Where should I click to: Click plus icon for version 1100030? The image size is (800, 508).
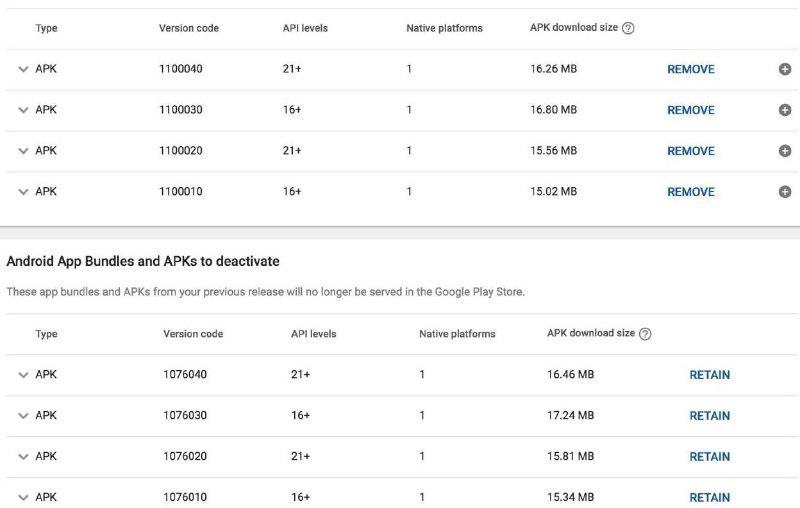(x=785, y=110)
